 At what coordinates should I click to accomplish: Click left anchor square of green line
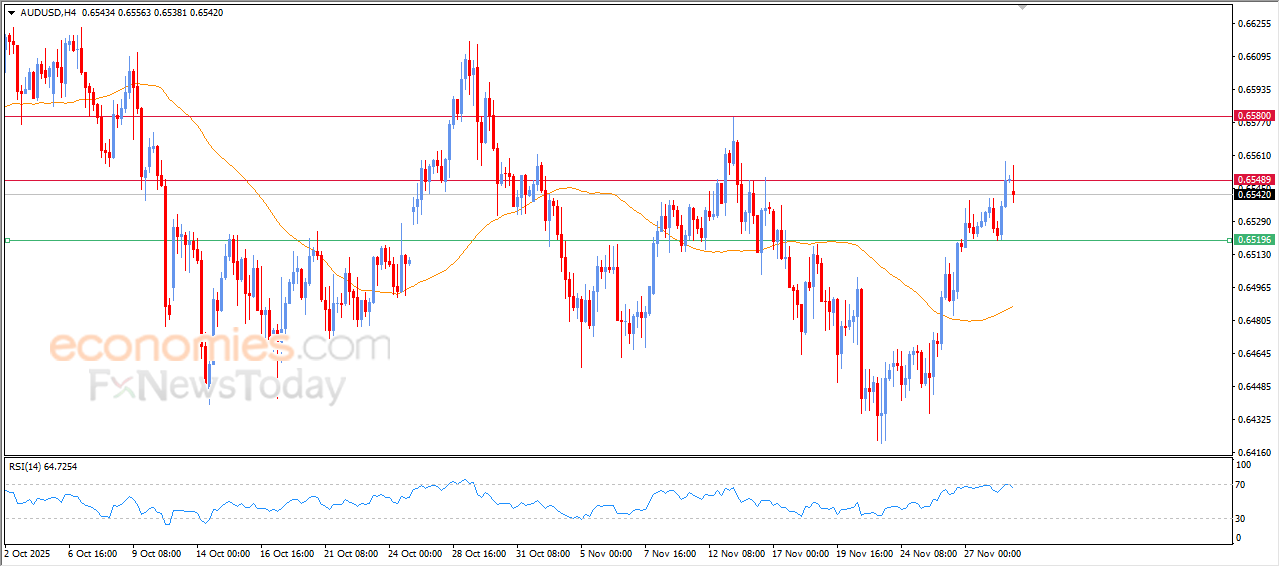pos(7,240)
